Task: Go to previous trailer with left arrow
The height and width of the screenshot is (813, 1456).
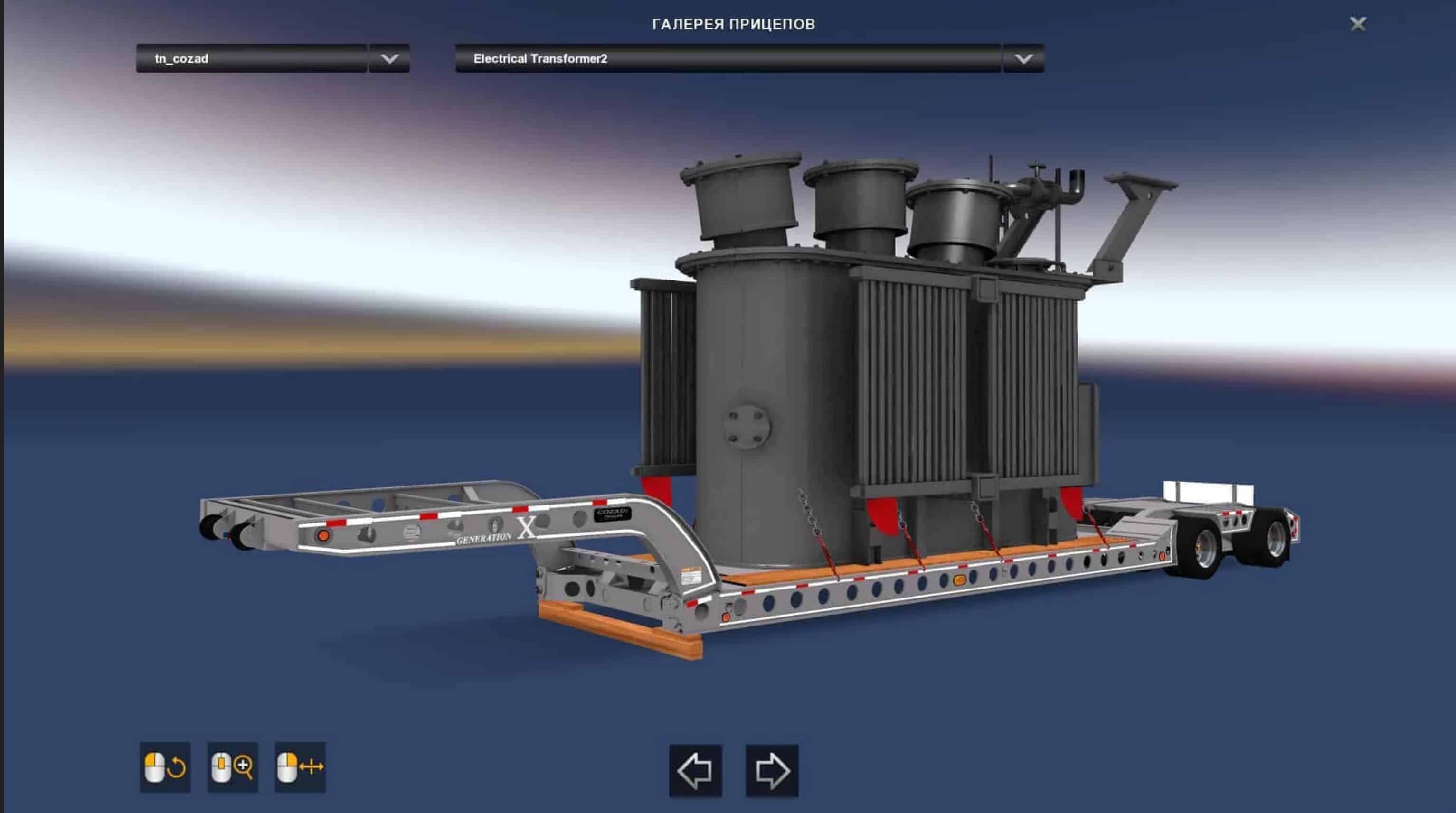Action: coord(695,771)
